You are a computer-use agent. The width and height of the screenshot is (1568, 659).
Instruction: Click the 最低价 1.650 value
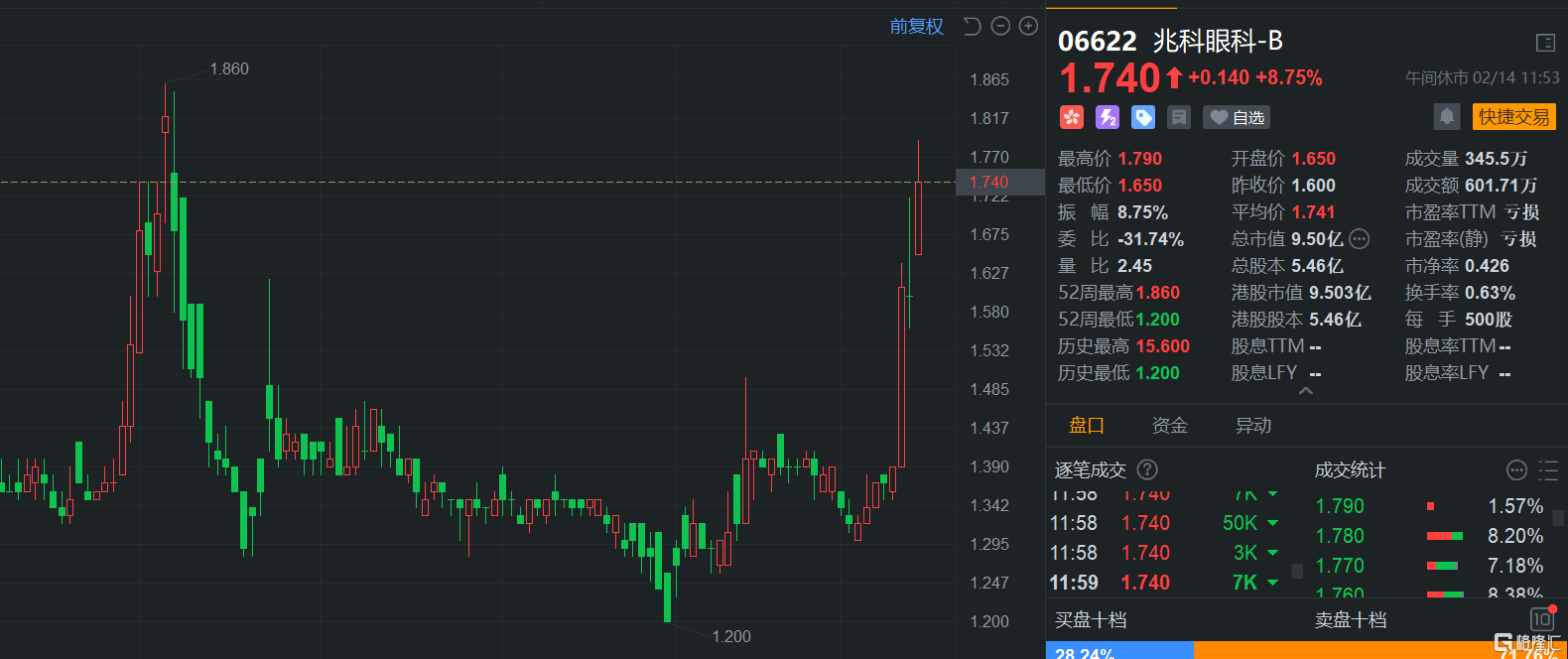(x=1139, y=186)
